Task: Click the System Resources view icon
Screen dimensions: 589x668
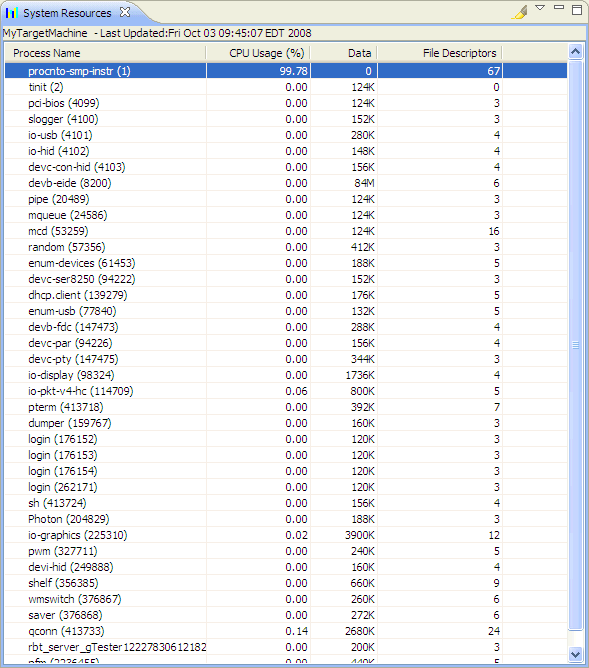Action: (x=11, y=13)
